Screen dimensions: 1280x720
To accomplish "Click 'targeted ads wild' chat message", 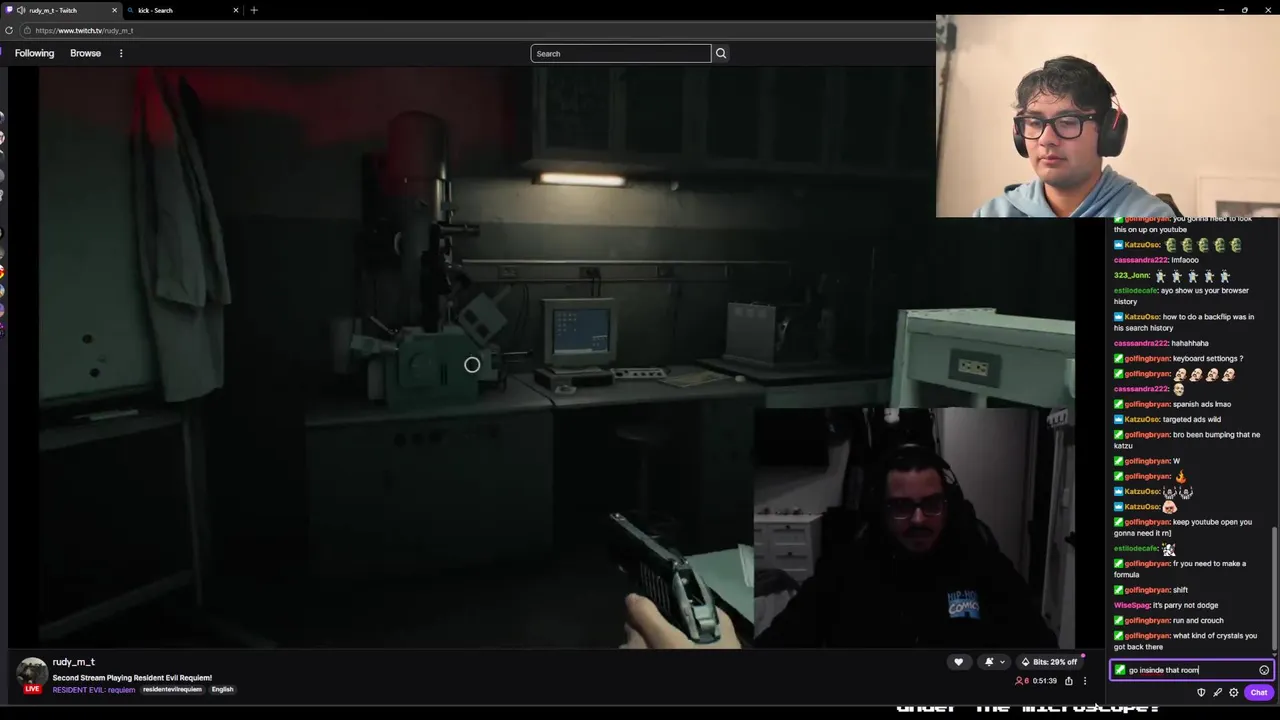I will point(1192,419).
